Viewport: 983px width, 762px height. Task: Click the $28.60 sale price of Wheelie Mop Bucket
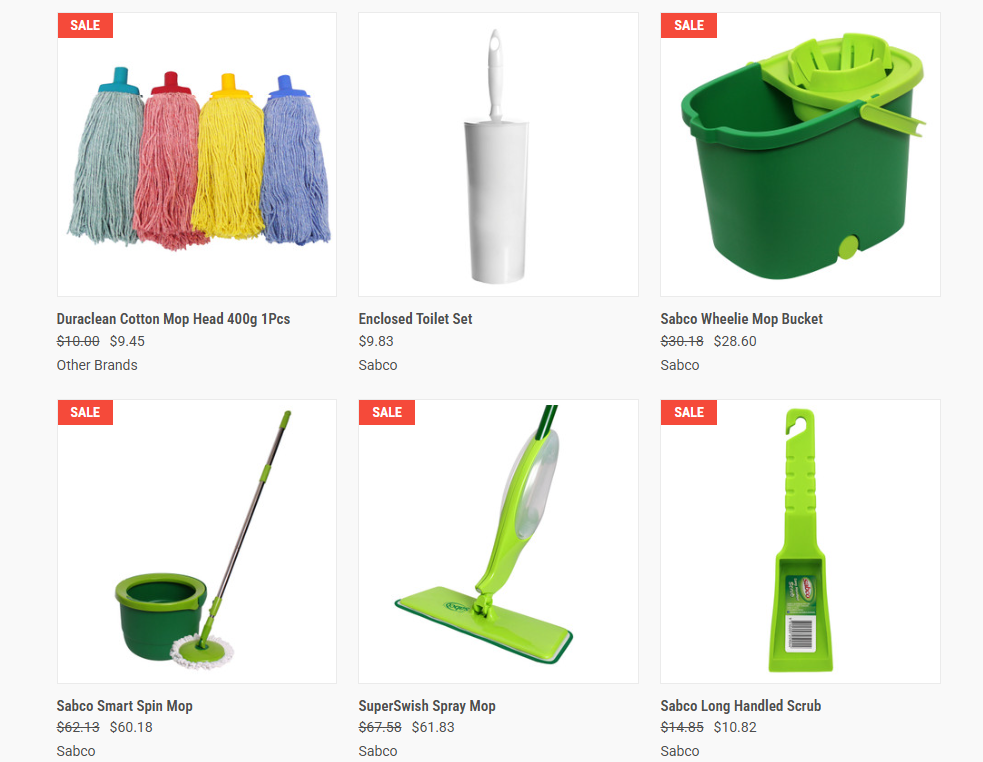click(x=735, y=341)
